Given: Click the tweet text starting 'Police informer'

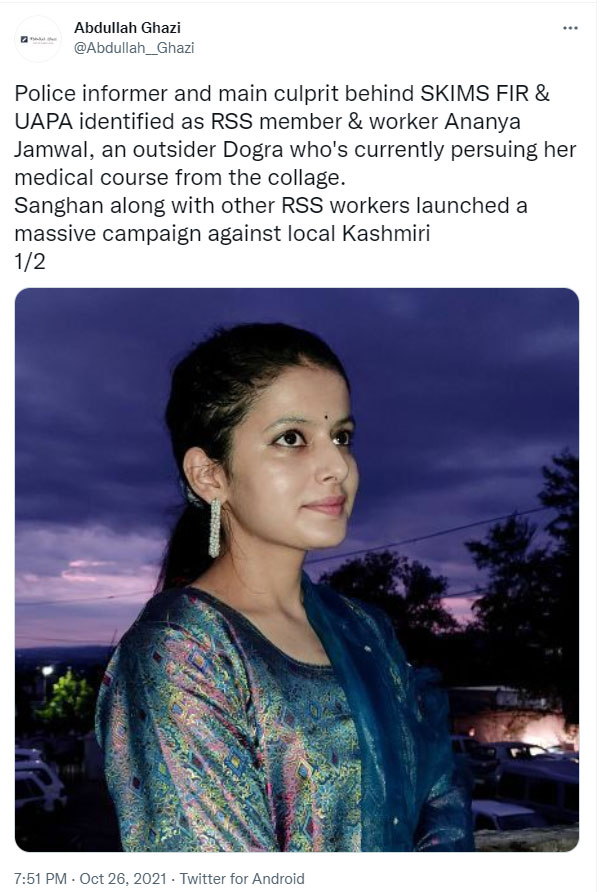Looking at the screenshot, I should pyautogui.click(x=296, y=177).
